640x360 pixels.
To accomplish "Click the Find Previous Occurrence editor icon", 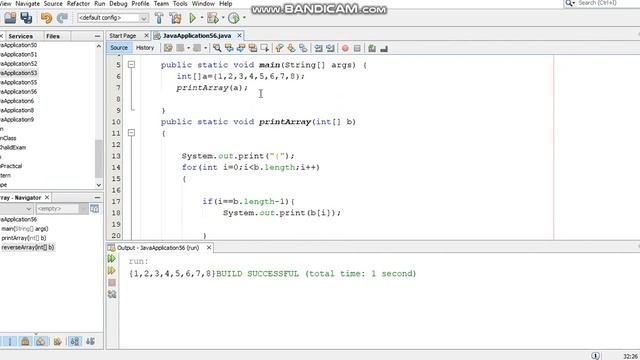I will point(229,48).
